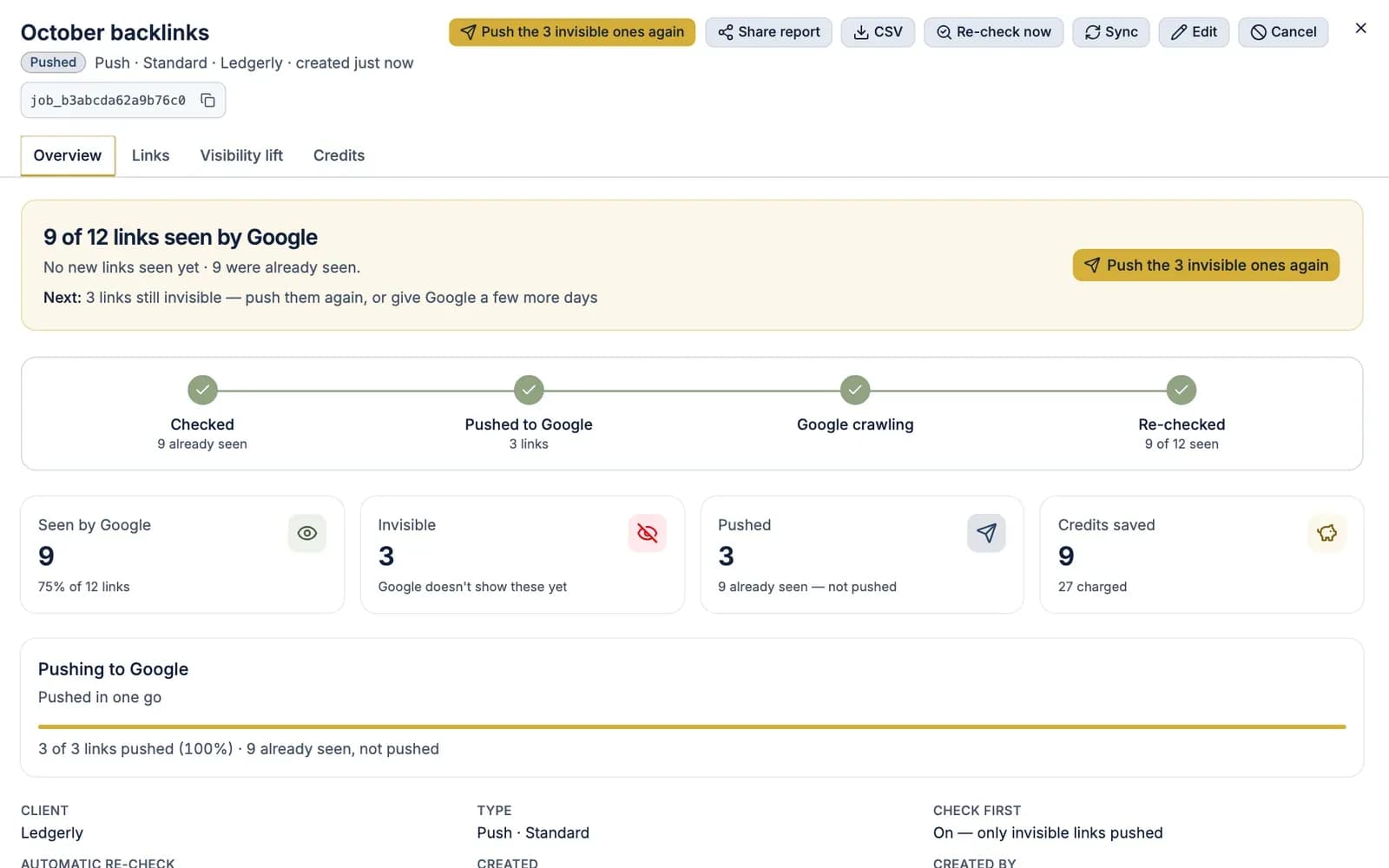Open the Visibility lift tab
The width and height of the screenshot is (1389, 868).
tap(241, 155)
